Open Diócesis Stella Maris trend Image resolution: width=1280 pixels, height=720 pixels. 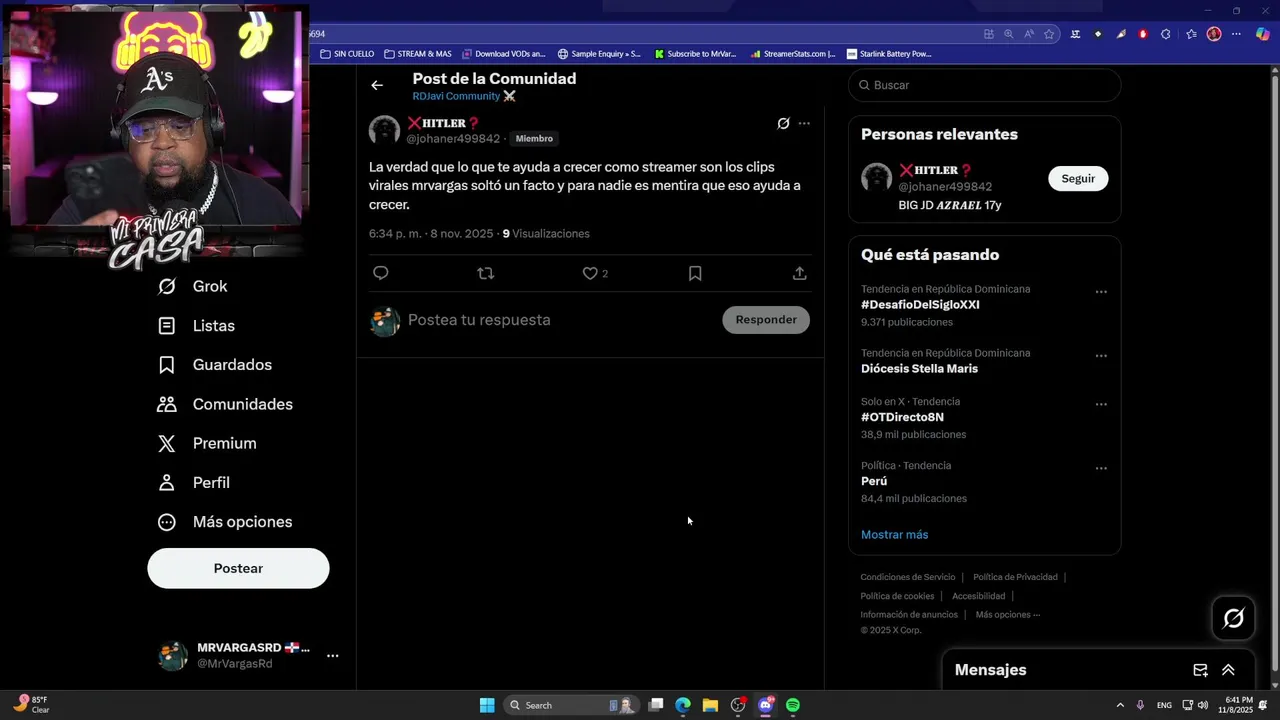pyautogui.click(x=919, y=369)
